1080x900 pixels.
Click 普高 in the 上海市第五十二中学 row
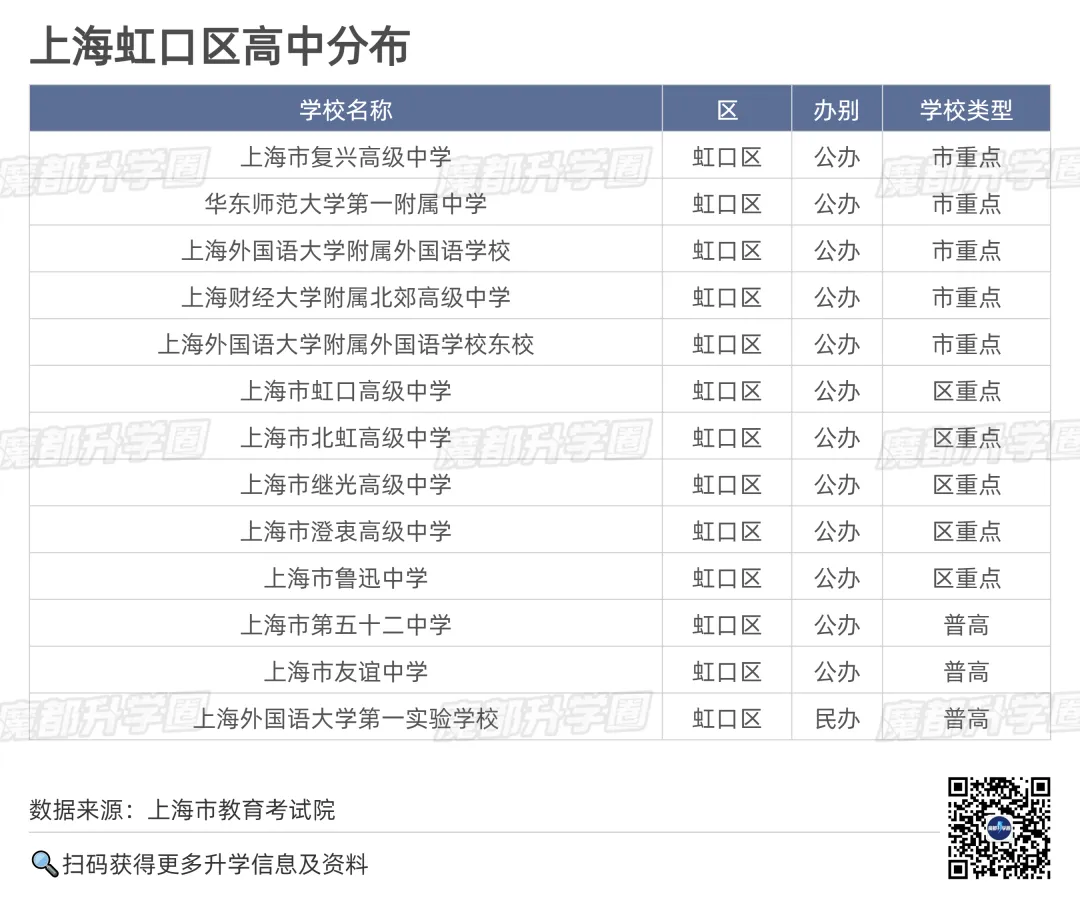(x=966, y=625)
